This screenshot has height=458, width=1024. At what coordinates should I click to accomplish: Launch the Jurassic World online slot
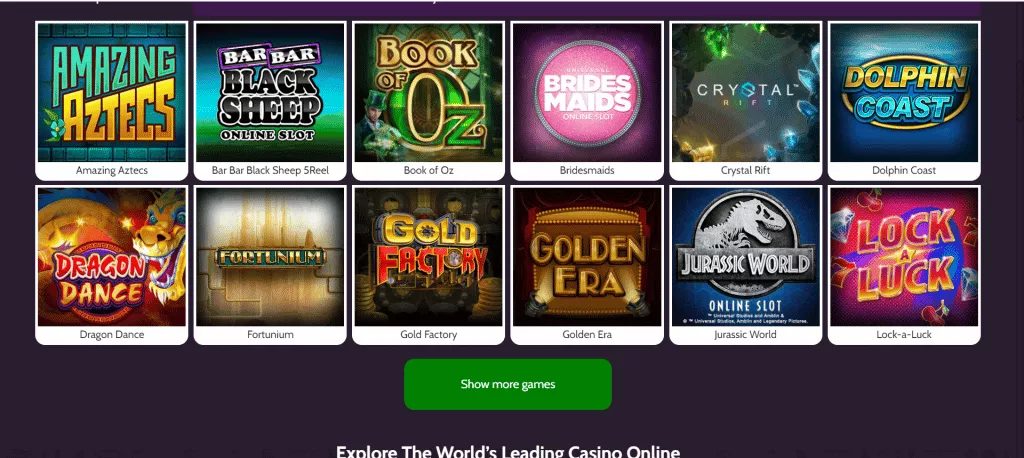745,257
